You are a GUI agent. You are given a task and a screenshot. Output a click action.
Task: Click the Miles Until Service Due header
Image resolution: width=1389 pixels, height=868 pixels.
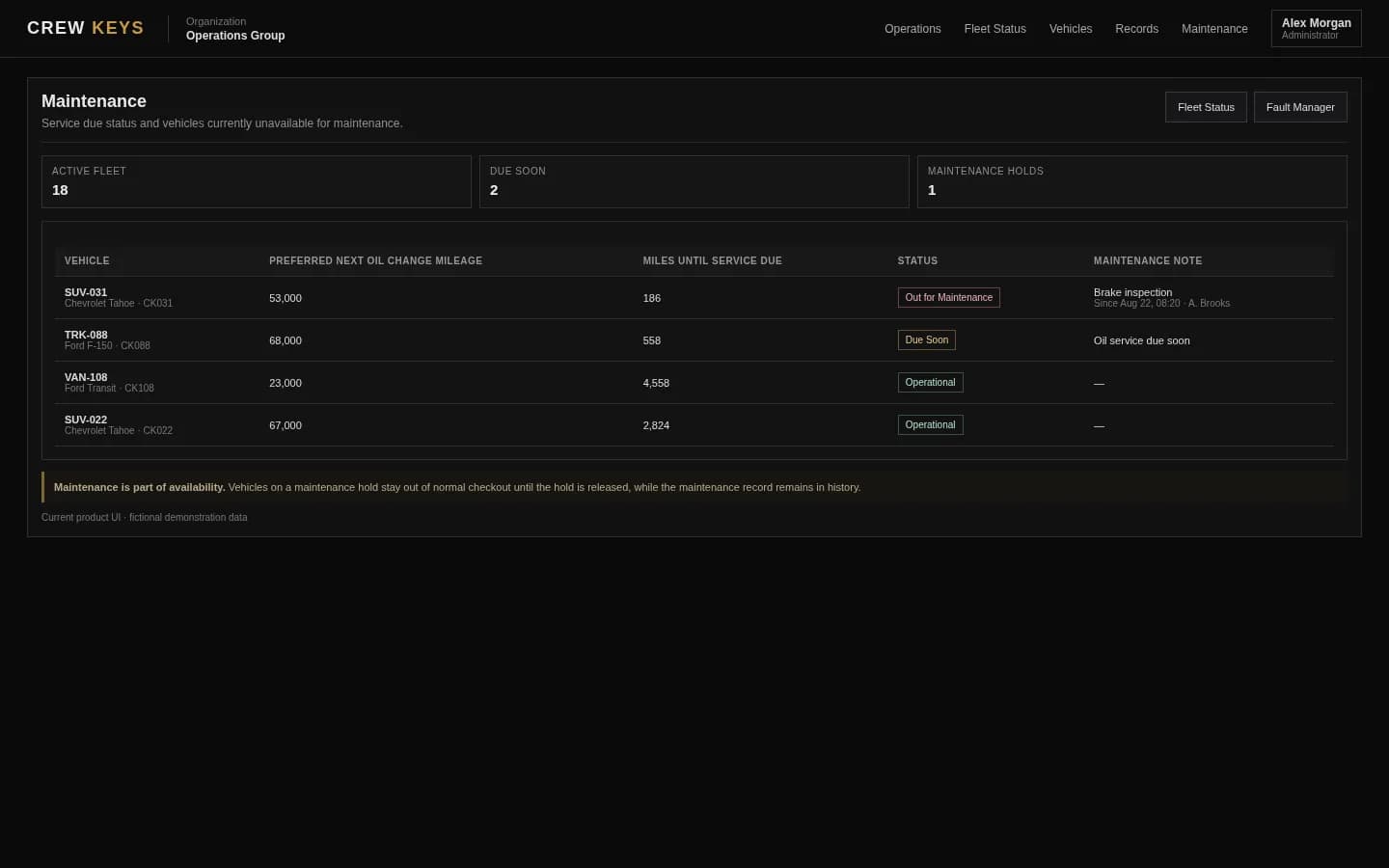pyautogui.click(x=712, y=261)
